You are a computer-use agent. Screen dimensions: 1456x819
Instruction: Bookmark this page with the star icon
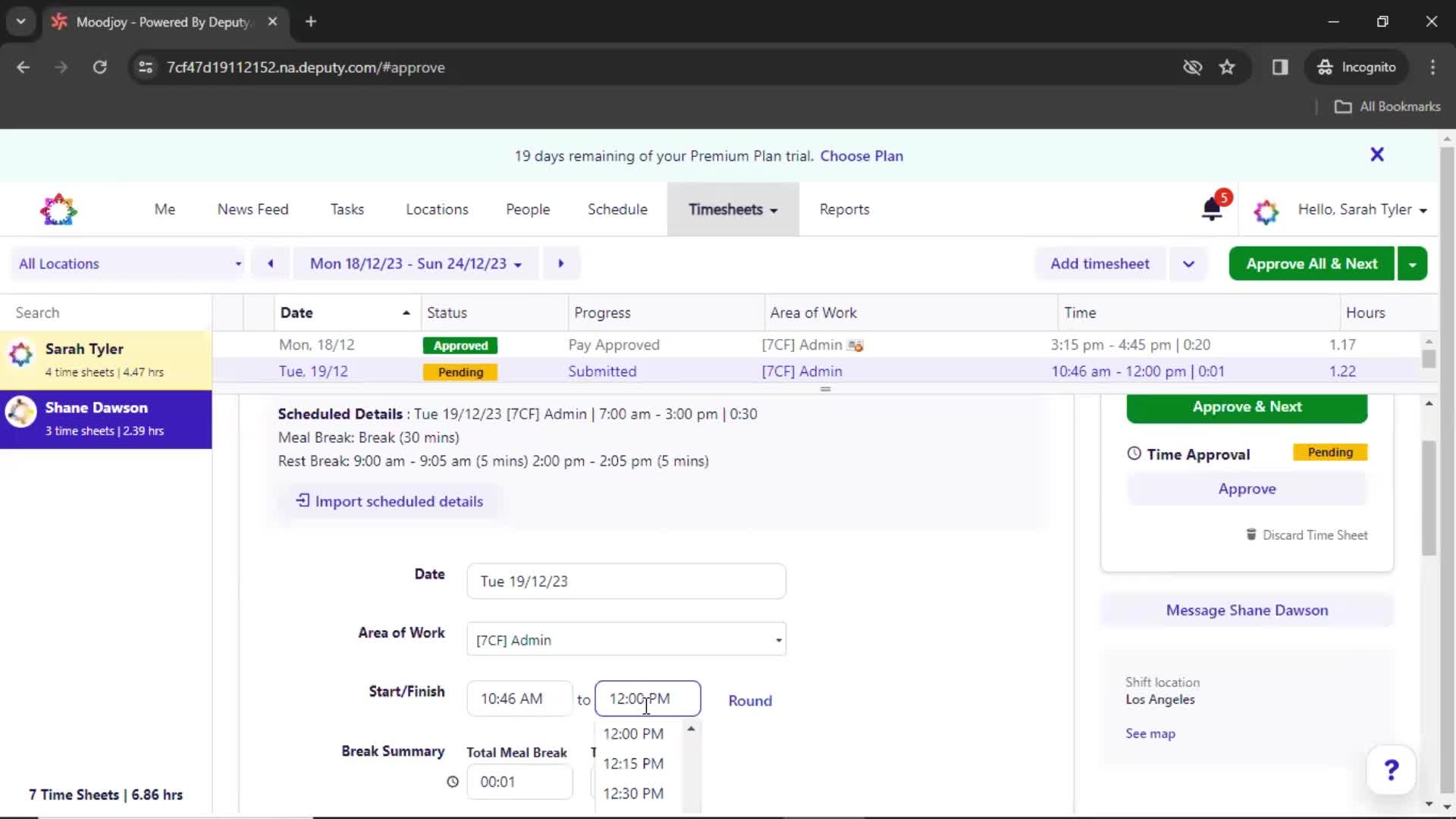[1227, 67]
